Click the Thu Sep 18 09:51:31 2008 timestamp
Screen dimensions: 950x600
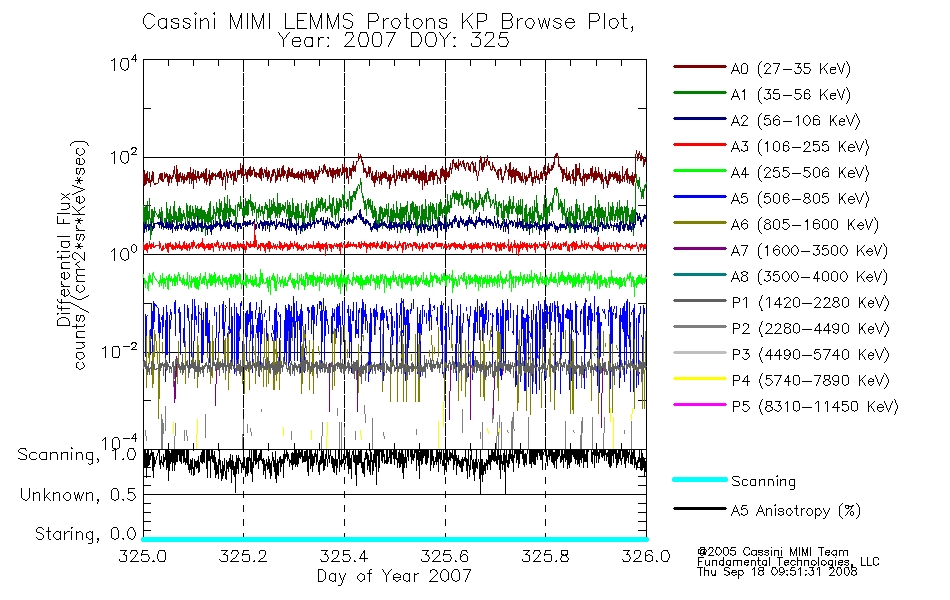(777, 572)
